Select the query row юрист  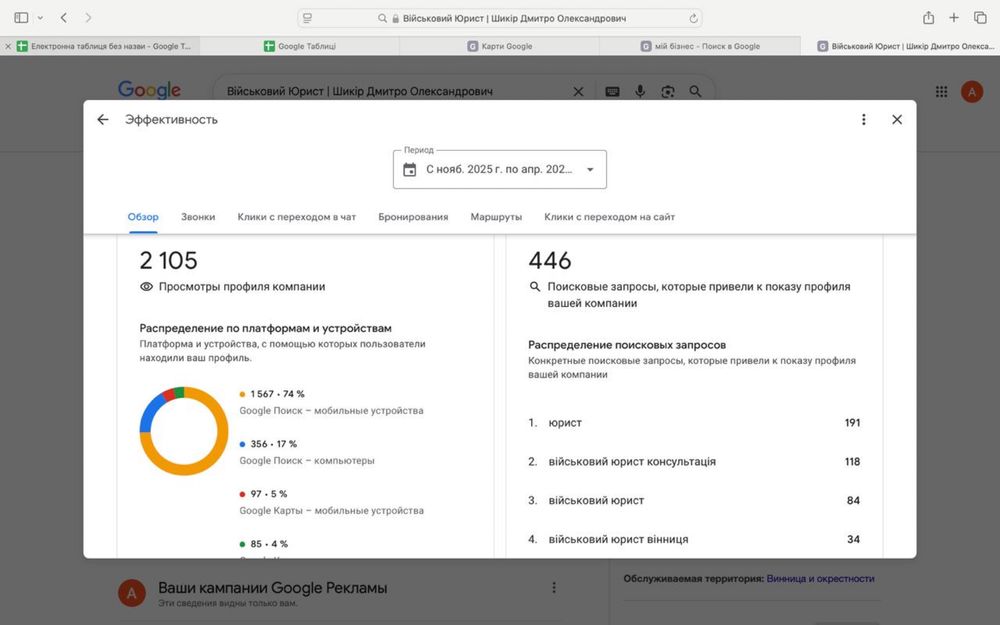click(x=694, y=423)
